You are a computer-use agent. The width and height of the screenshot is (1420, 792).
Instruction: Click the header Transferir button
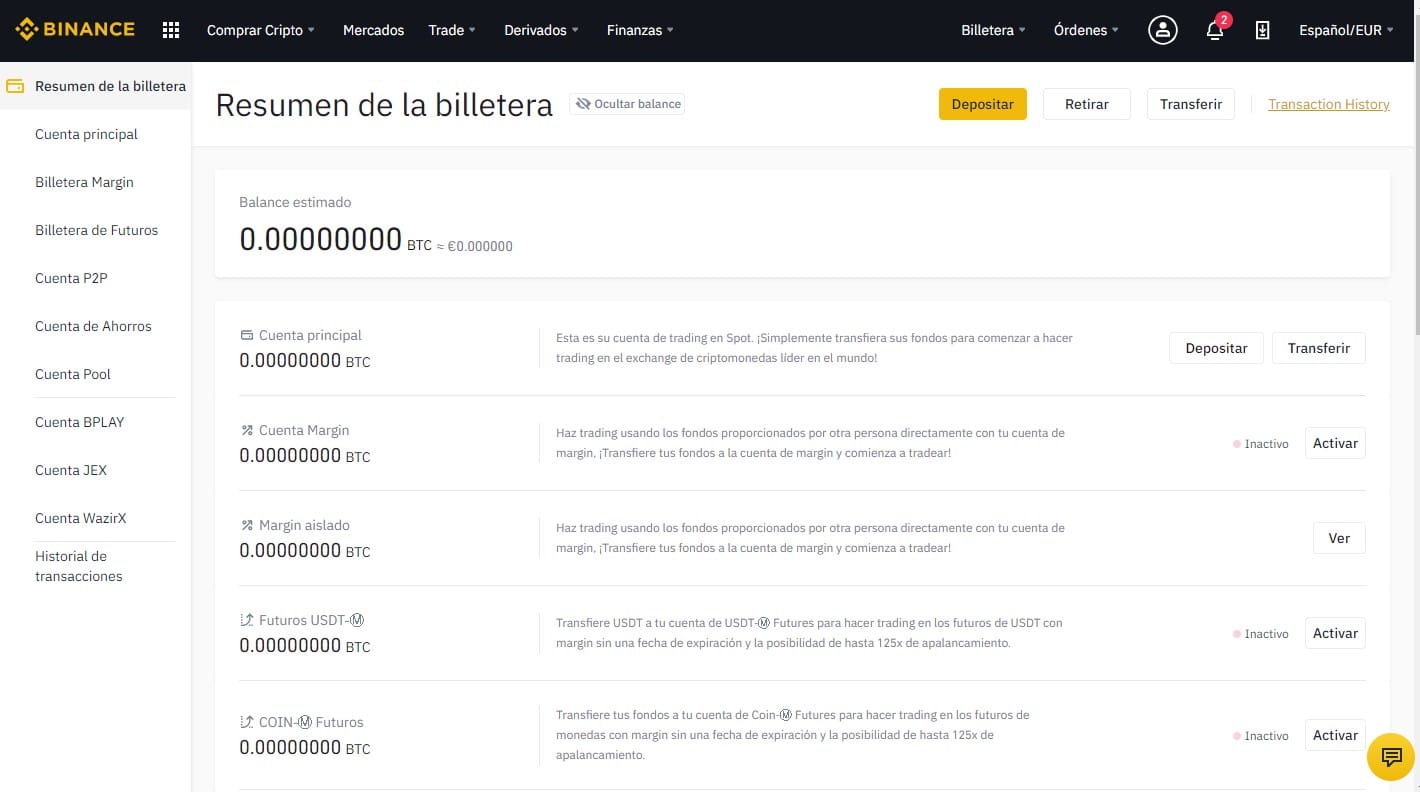tap(1190, 104)
